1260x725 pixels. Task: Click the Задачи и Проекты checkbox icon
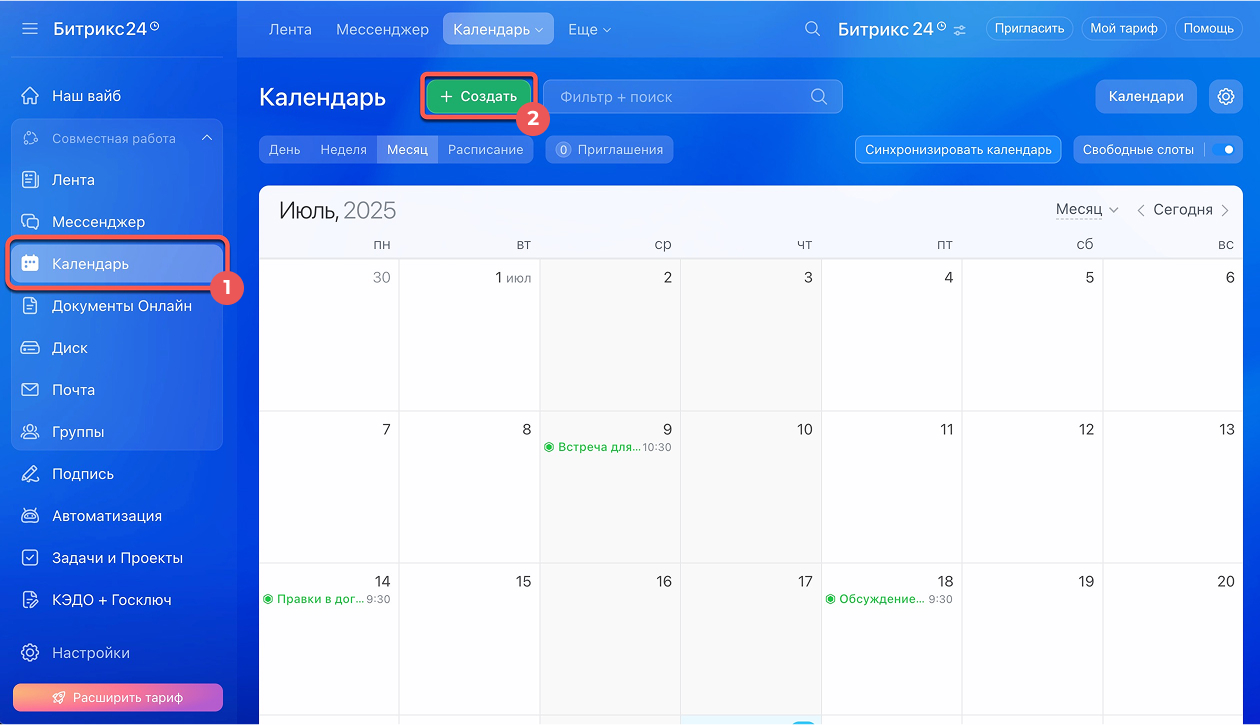(x=30, y=558)
